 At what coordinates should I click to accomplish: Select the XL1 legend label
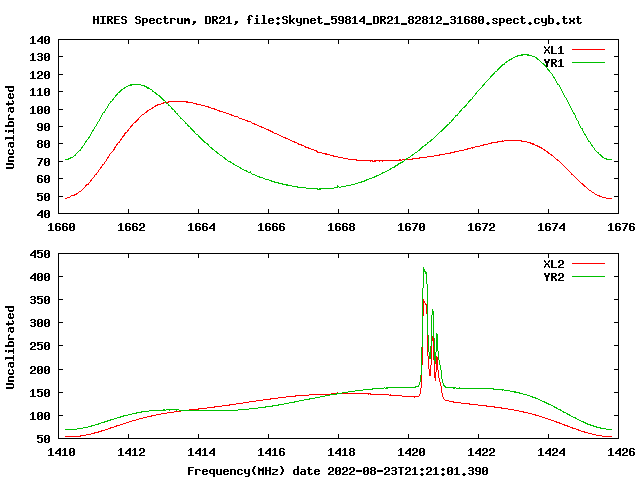(x=553, y=50)
